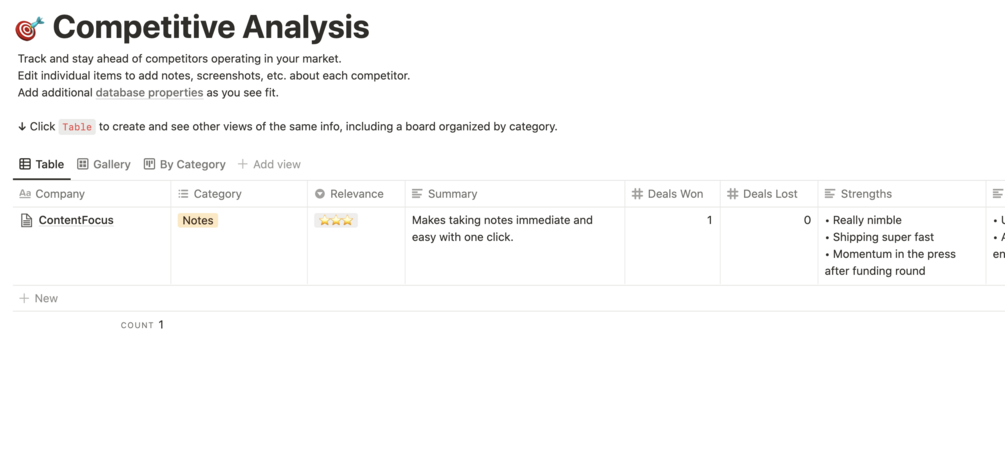Switch to the Table view tab
The height and width of the screenshot is (452, 1005).
(x=42, y=164)
